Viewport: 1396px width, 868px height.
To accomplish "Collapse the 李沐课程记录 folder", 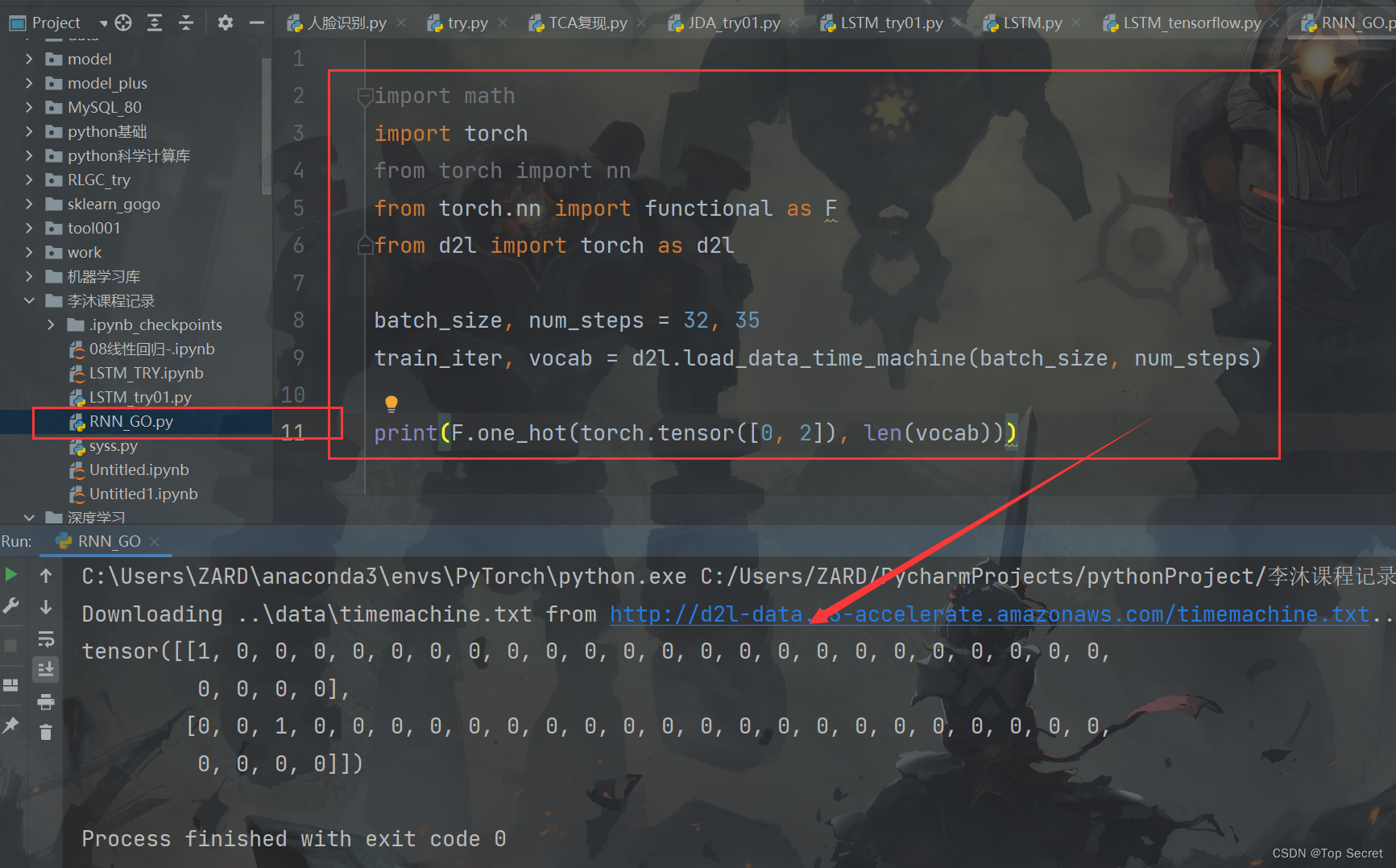I will [29, 300].
